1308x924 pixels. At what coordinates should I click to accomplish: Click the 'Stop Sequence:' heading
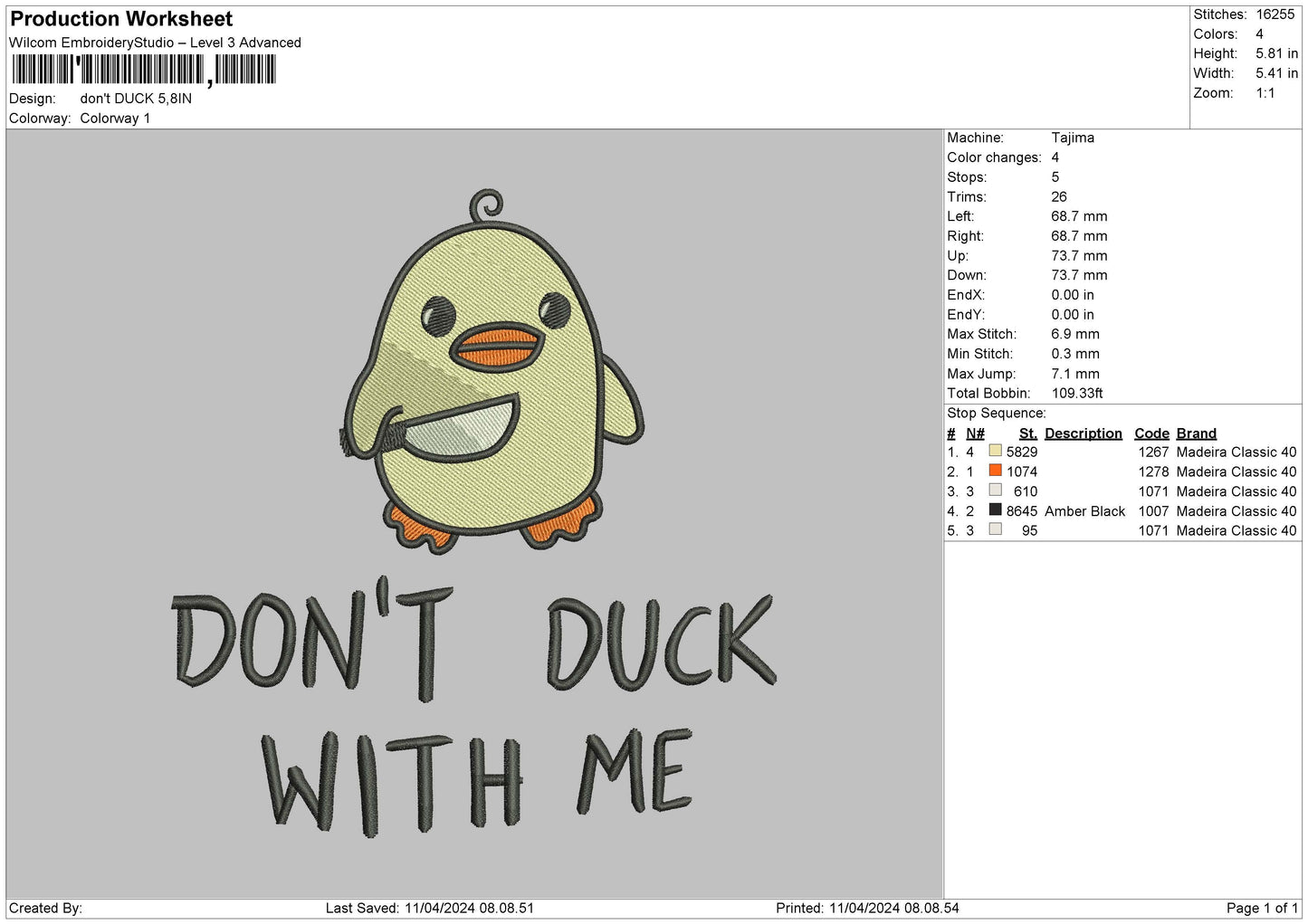(x=996, y=414)
